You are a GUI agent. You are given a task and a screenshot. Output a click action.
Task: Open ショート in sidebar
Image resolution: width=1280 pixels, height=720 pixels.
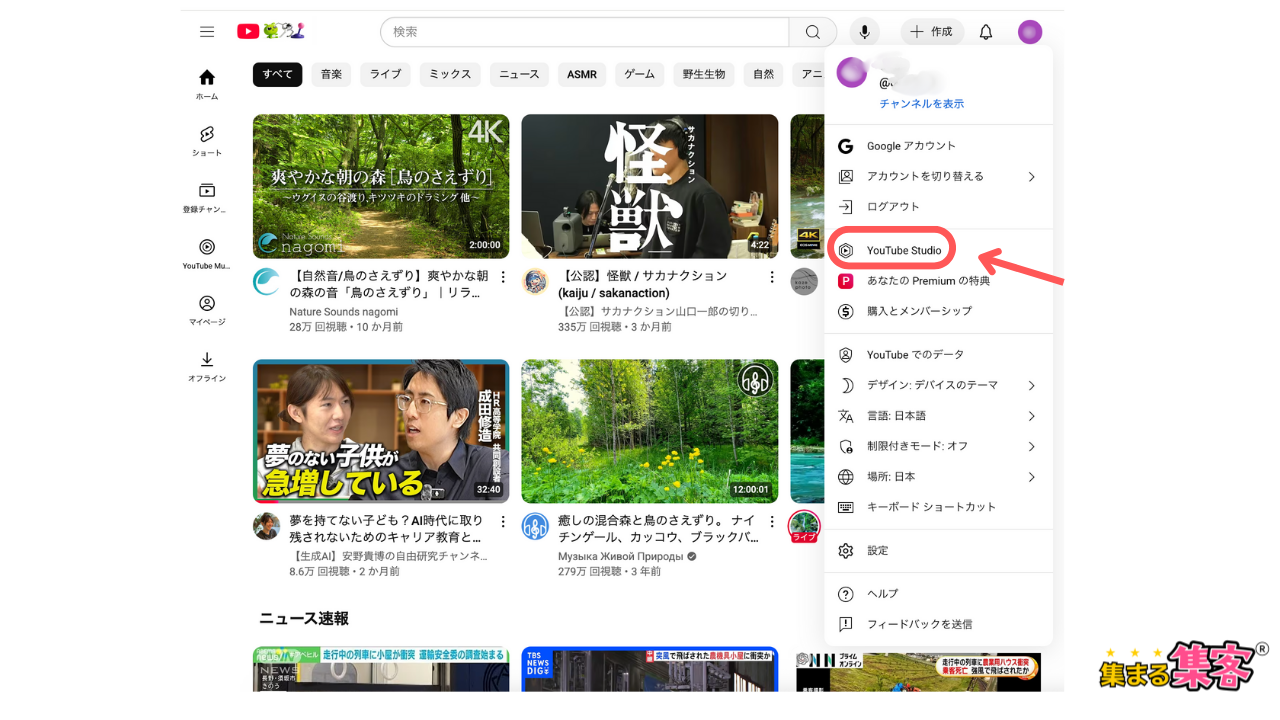click(207, 141)
